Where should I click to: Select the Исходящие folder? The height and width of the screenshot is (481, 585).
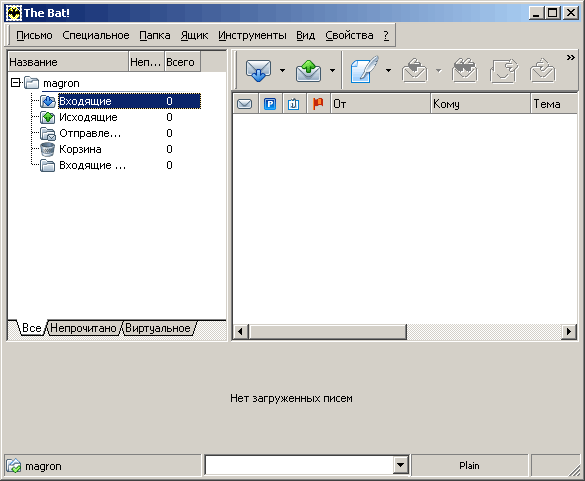tap(88, 117)
